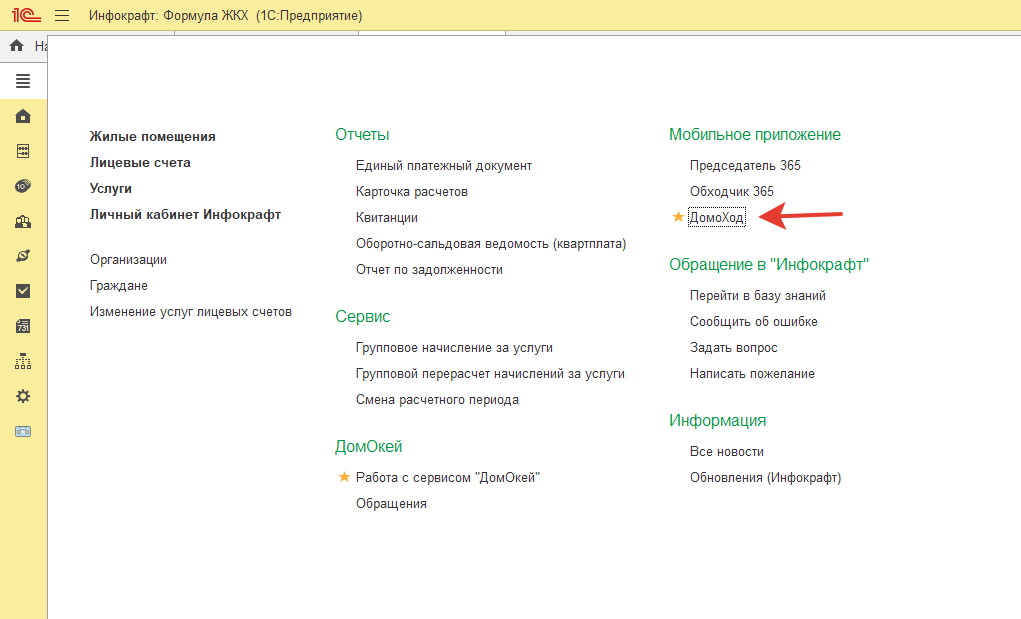This screenshot has width=1021, height=619.
Task: Open the Квитанции report
Action: coord(387,217)
